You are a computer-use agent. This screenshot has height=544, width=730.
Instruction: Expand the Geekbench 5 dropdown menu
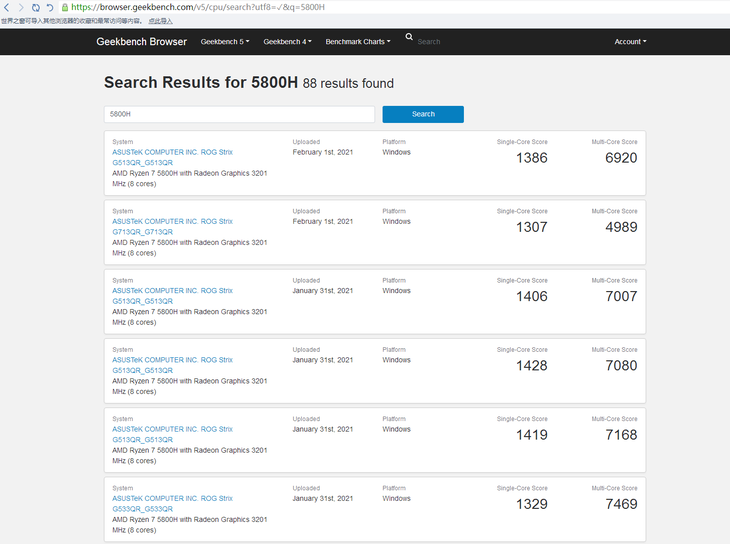(226, 42)
